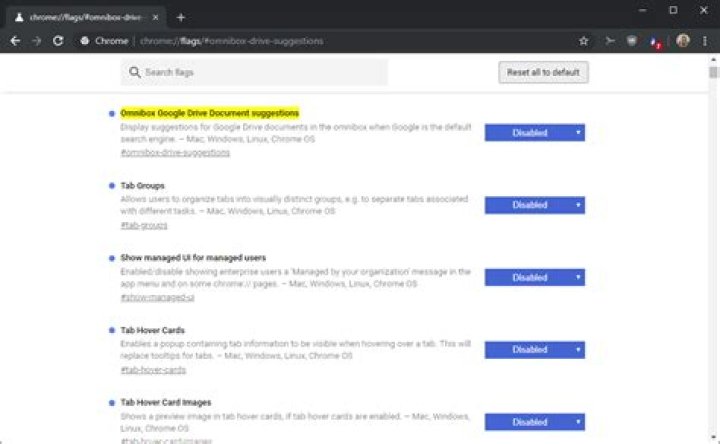Click Show managed UI for managed users title
The height and width of the screenshot is (444, 720).
pyautogui.click(x=193, y=258)
